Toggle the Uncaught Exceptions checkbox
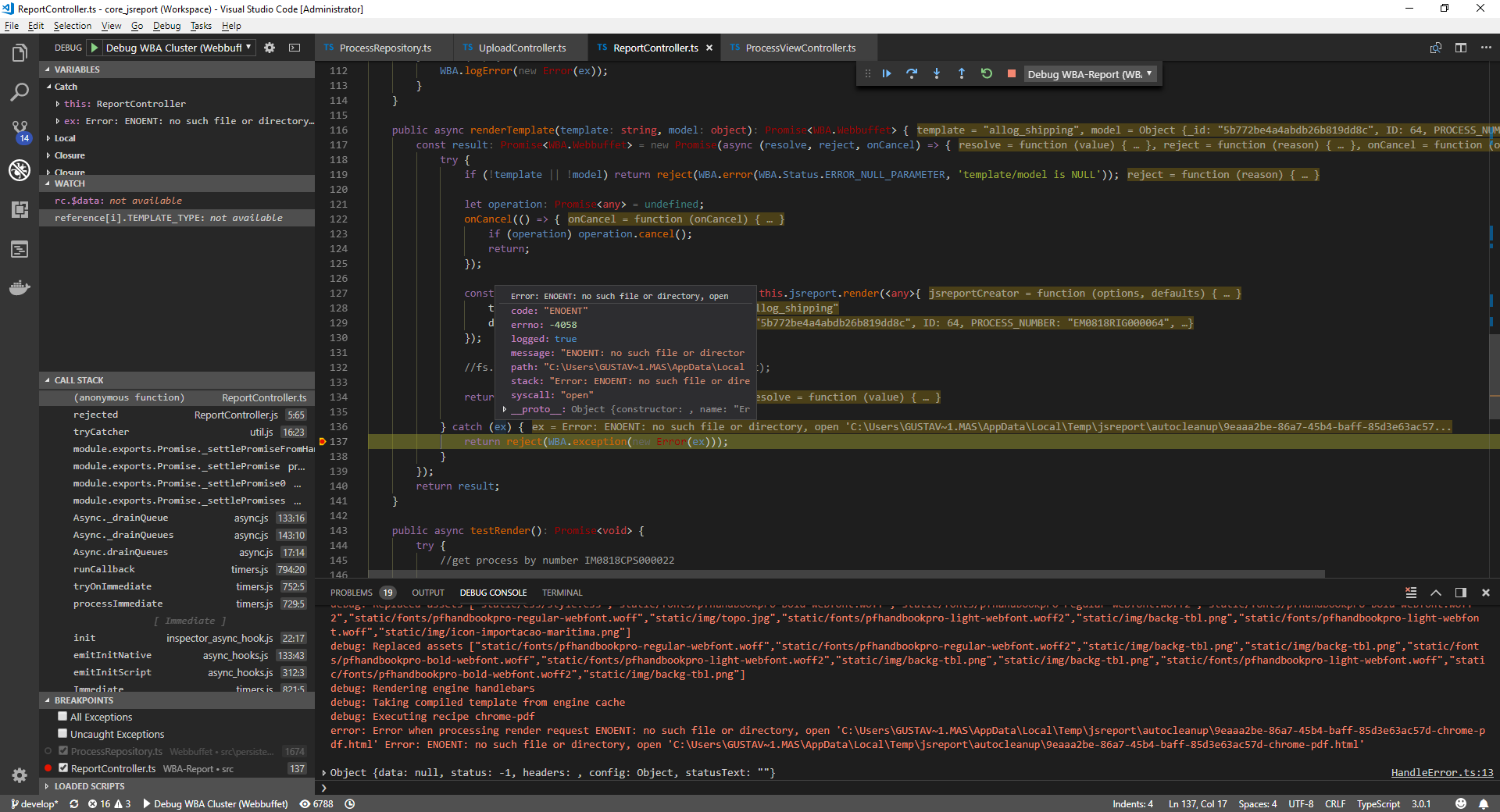This screenshot has height=812, width=1500. tap(62, 734)
